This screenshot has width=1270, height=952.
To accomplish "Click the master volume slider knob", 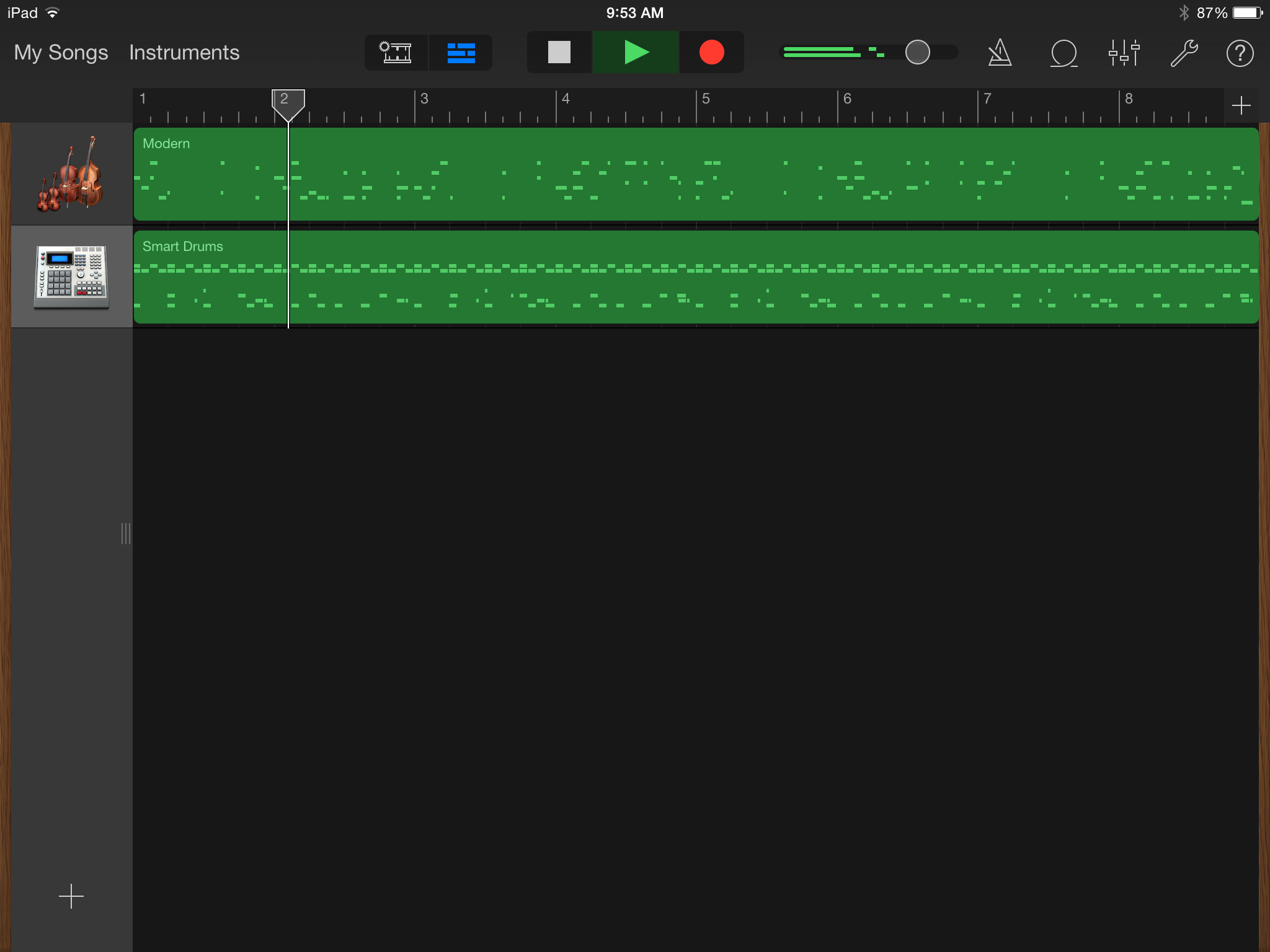I will pos(917,53).
